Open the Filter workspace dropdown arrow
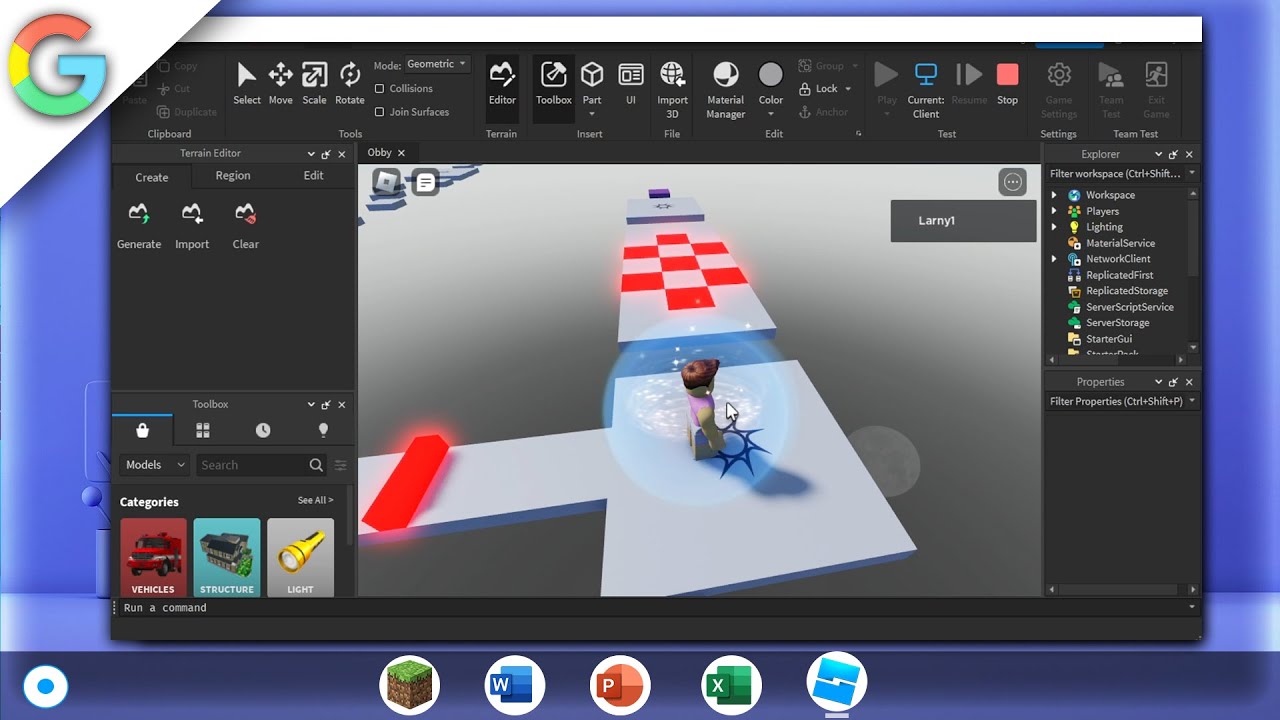This screenshot has height=720, width=1280. point(1191,173)
